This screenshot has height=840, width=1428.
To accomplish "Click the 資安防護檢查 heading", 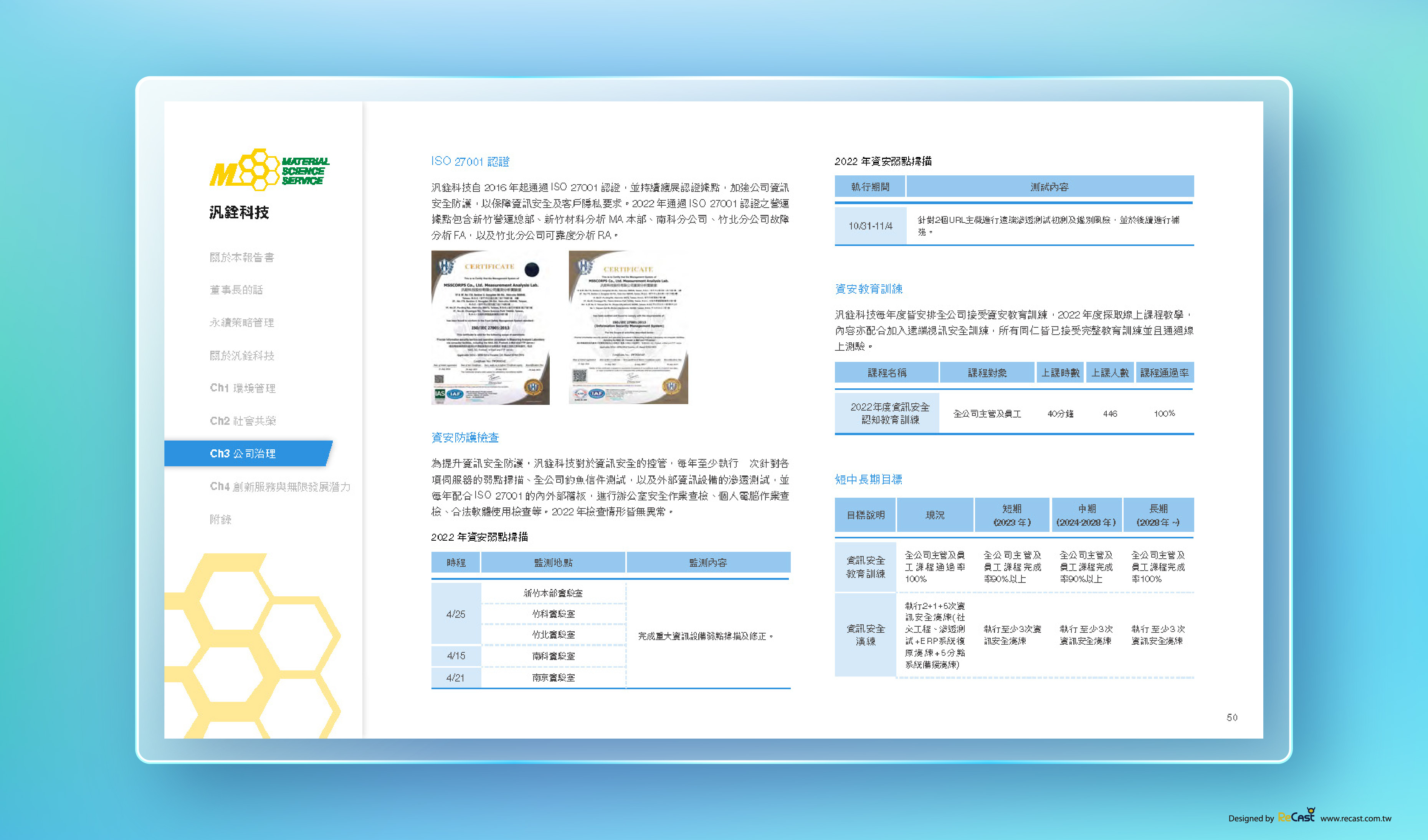I will tap(464, 437).
